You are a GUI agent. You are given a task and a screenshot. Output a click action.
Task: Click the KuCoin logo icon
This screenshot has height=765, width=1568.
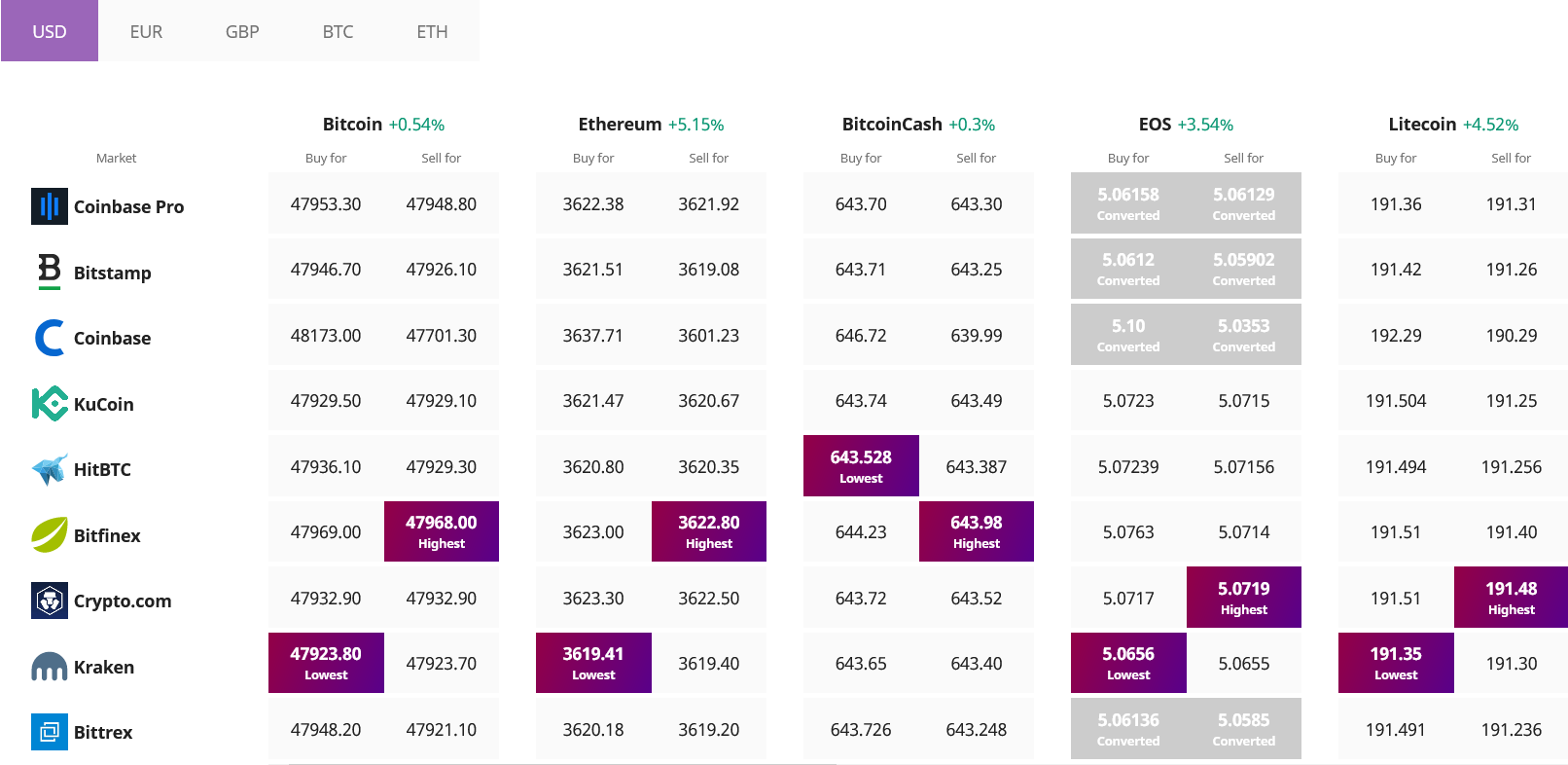50,404
